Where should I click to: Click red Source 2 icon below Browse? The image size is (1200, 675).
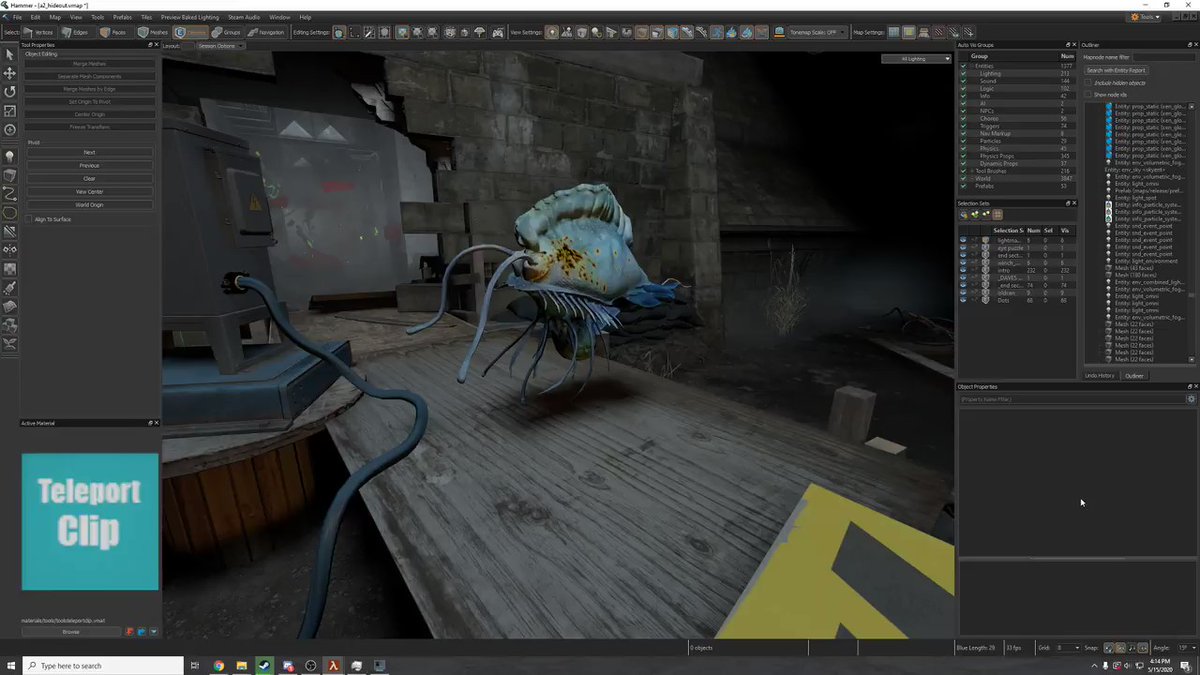pyautogui.click(x=130, y=631)
